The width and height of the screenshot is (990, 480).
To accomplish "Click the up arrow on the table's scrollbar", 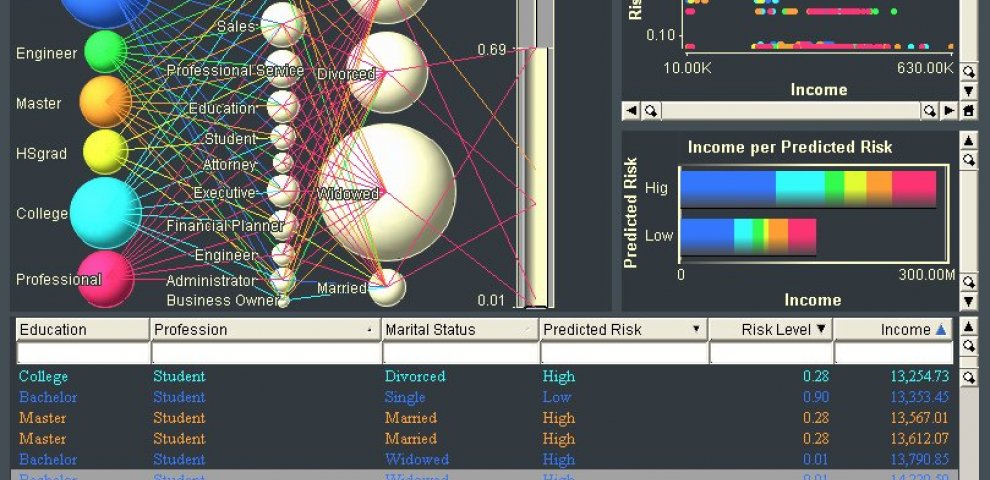I will [x=968, y=327].
